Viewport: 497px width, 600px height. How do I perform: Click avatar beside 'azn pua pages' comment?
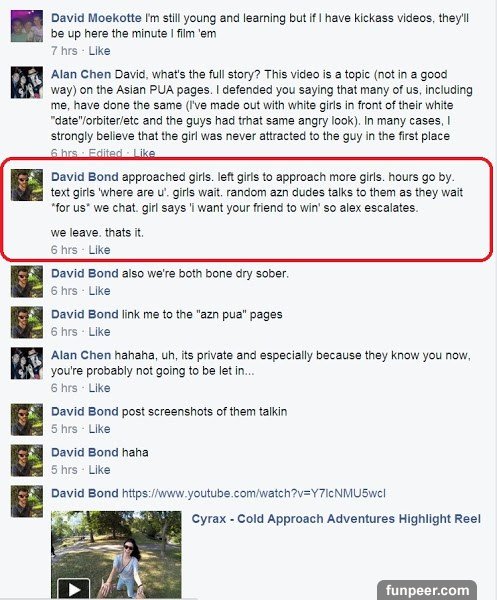tap(27, 322)
